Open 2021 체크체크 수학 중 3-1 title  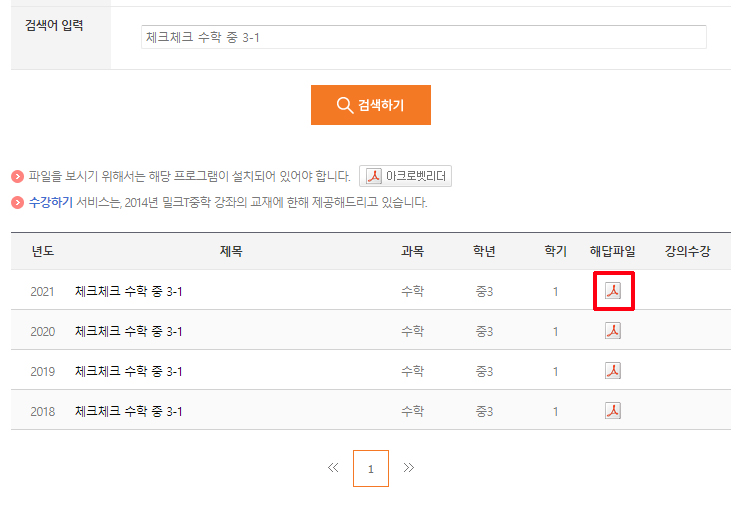pos(128,292)
